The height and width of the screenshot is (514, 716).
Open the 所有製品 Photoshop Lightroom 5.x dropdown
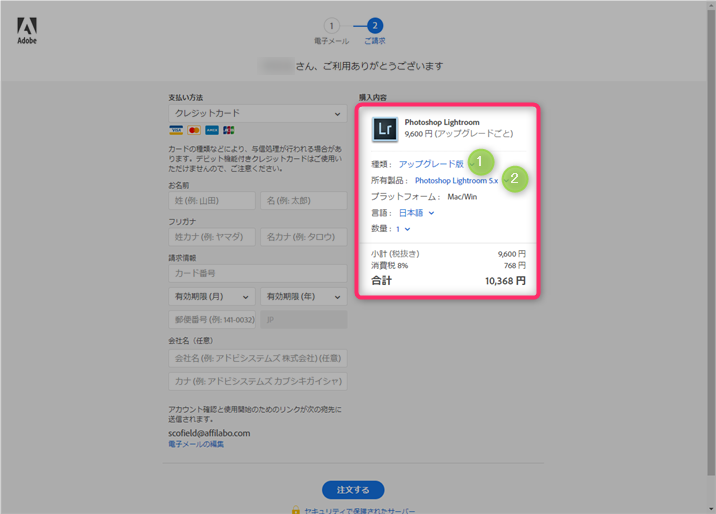click(460, 181)
